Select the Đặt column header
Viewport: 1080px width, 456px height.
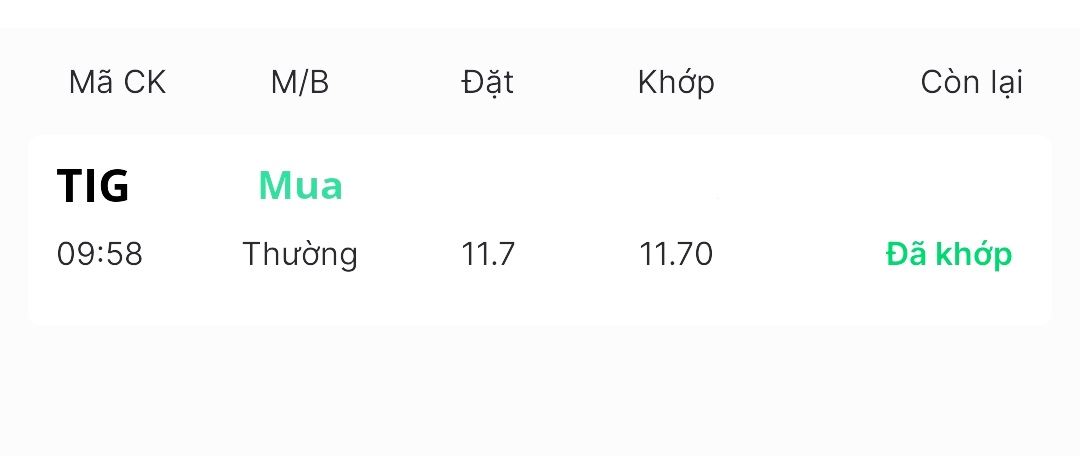pos(488,83)
